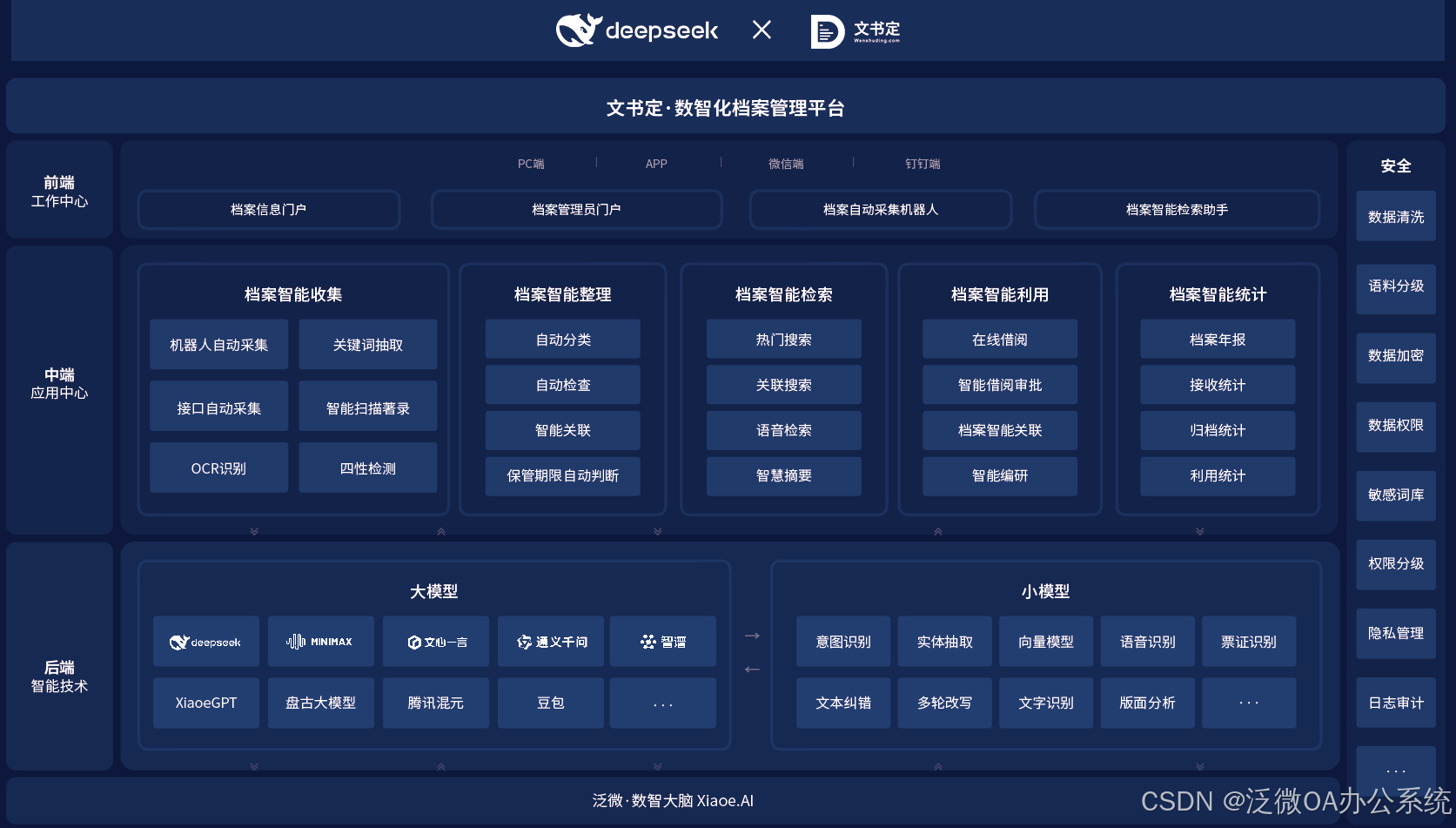Select 腾讯混元 model
Viewport: 1456px width, 828px height.
[x=436, y=703]
